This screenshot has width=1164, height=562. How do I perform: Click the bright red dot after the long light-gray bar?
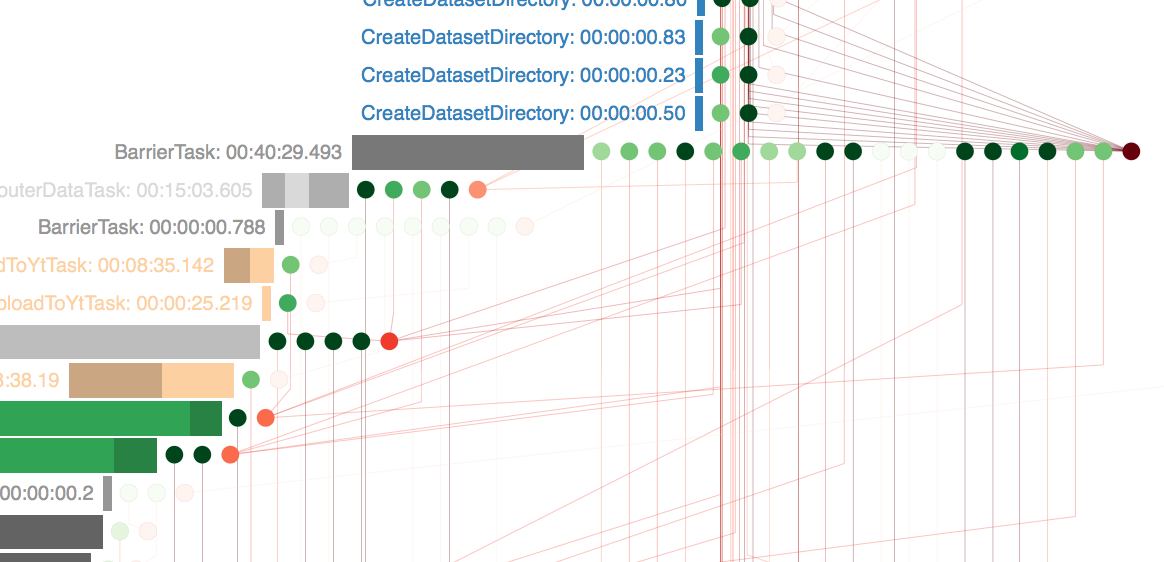coord(389,342)
